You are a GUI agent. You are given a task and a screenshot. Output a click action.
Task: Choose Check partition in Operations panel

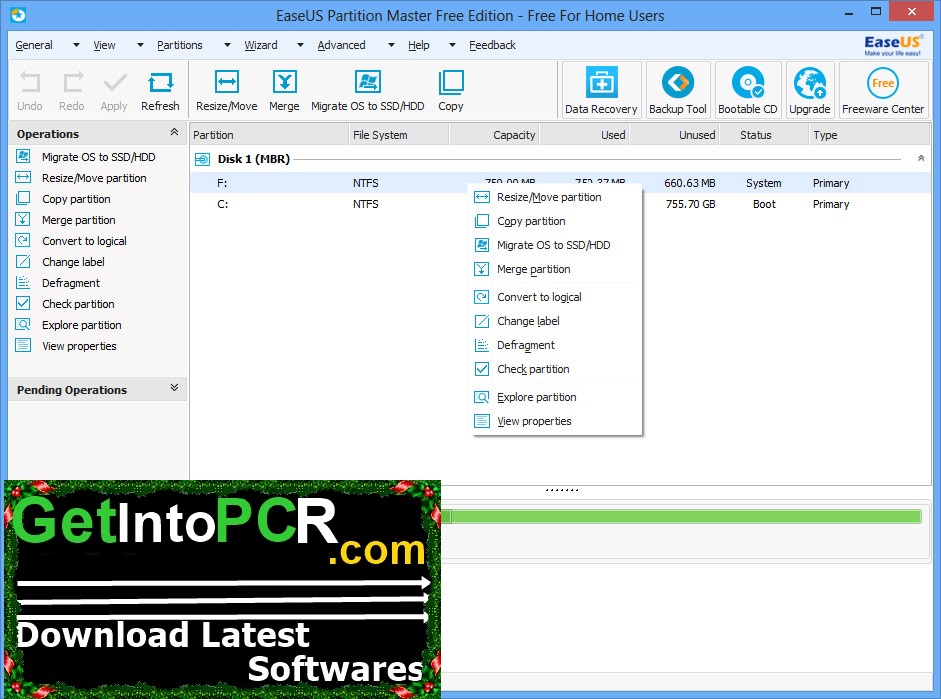pyautogui.click(x=78, y=304)
